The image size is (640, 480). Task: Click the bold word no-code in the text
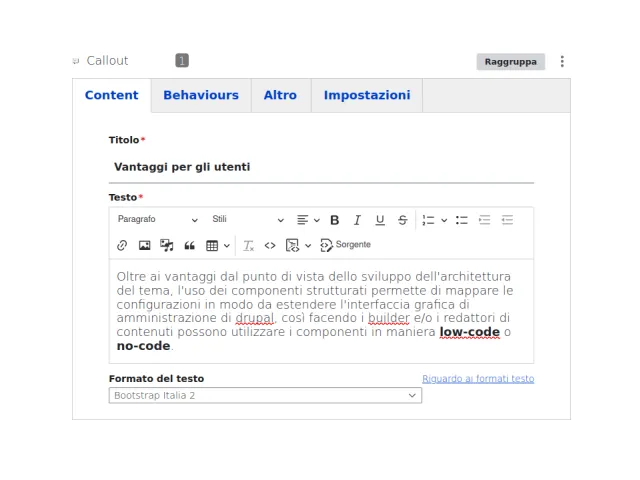143,346
